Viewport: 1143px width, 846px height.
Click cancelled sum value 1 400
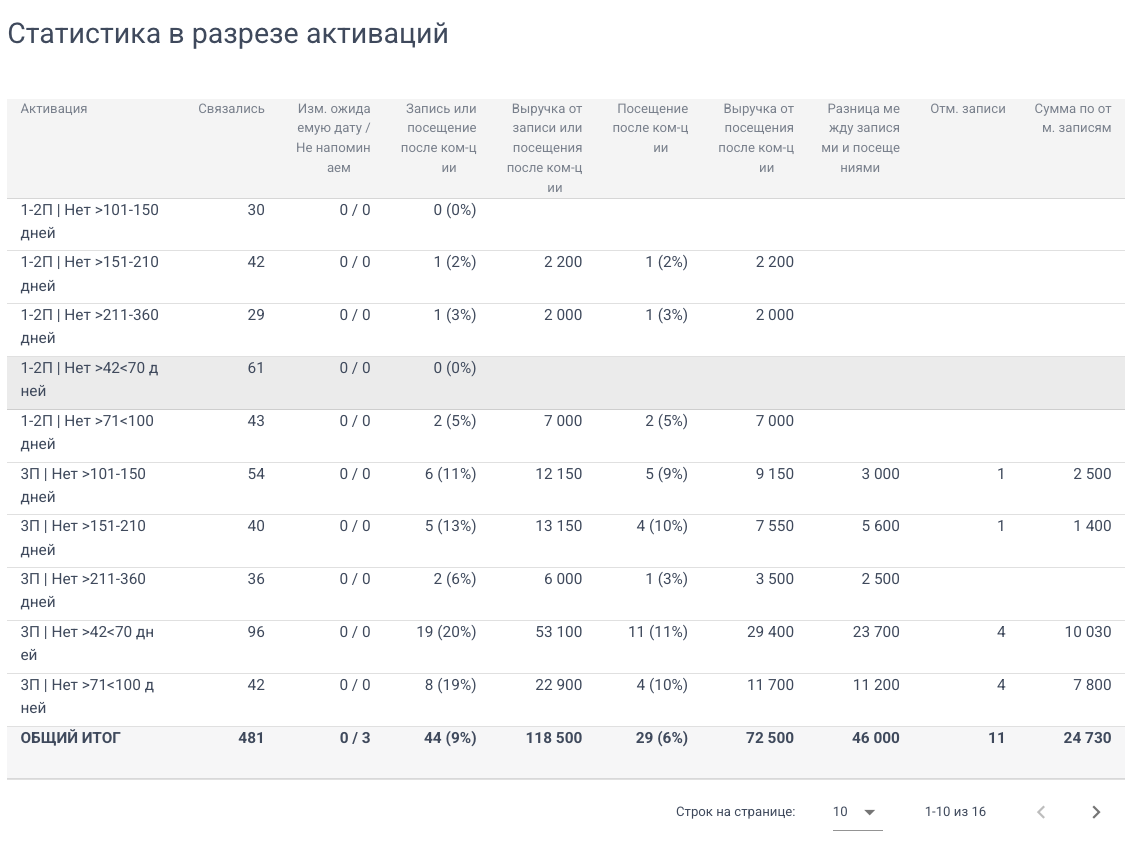tap(1092, 526)
